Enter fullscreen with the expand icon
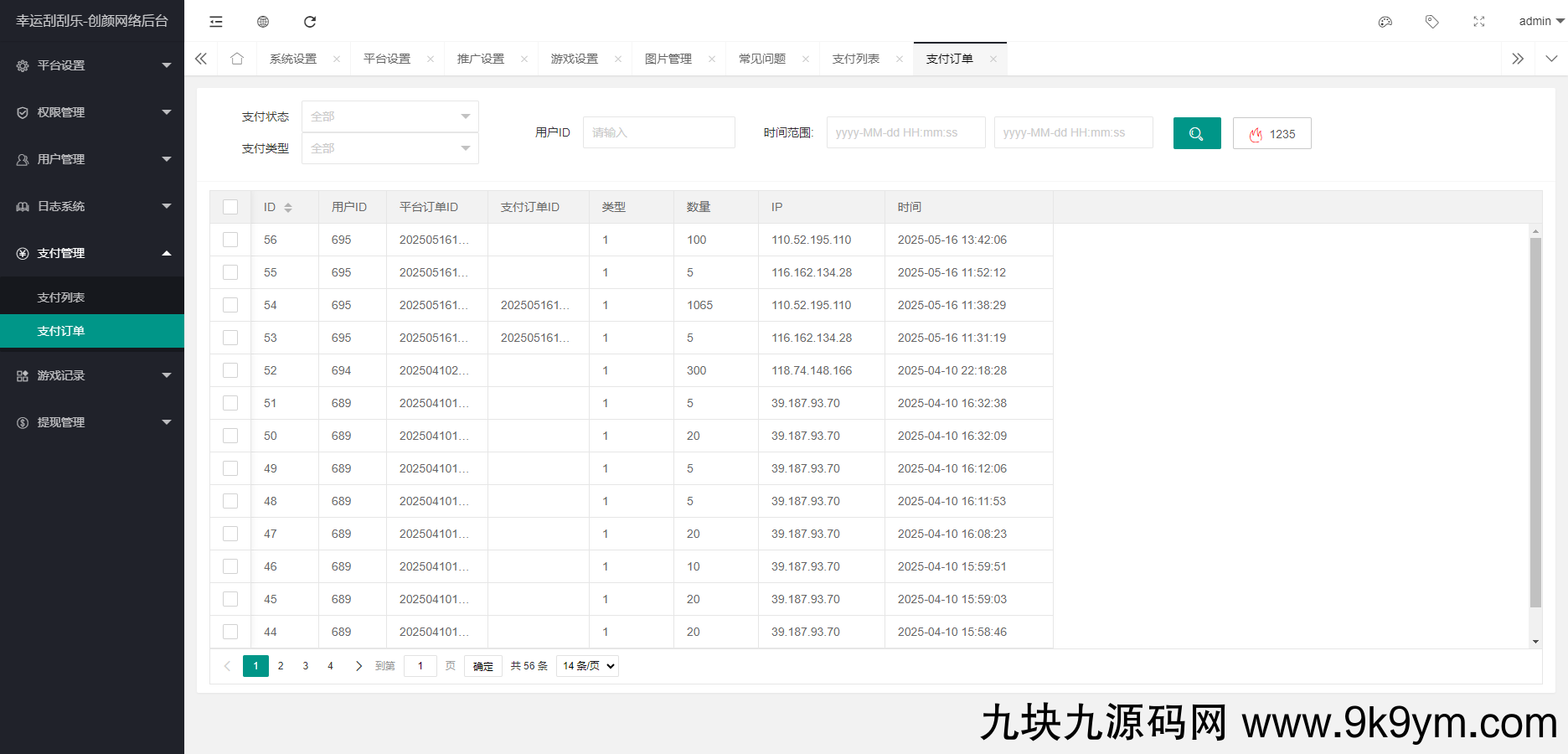 click(x=1478, y=21)
